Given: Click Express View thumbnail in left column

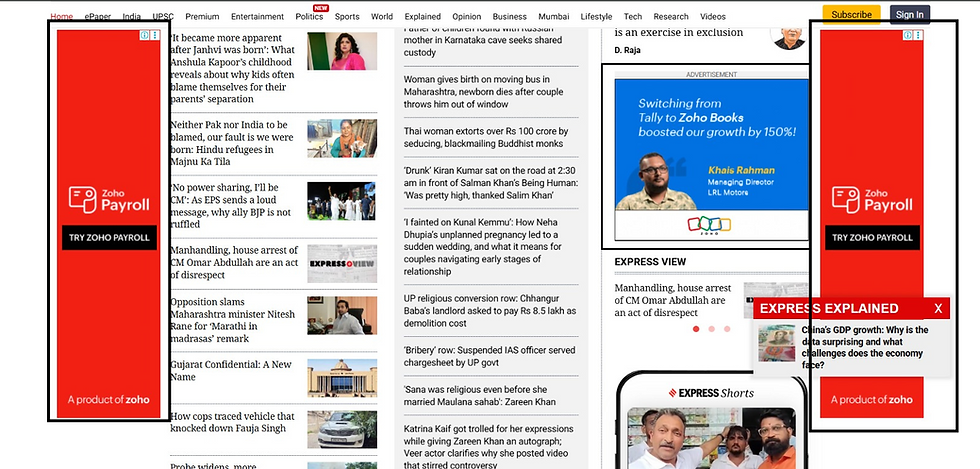Looking at the screenshot, I should [342, 264].
